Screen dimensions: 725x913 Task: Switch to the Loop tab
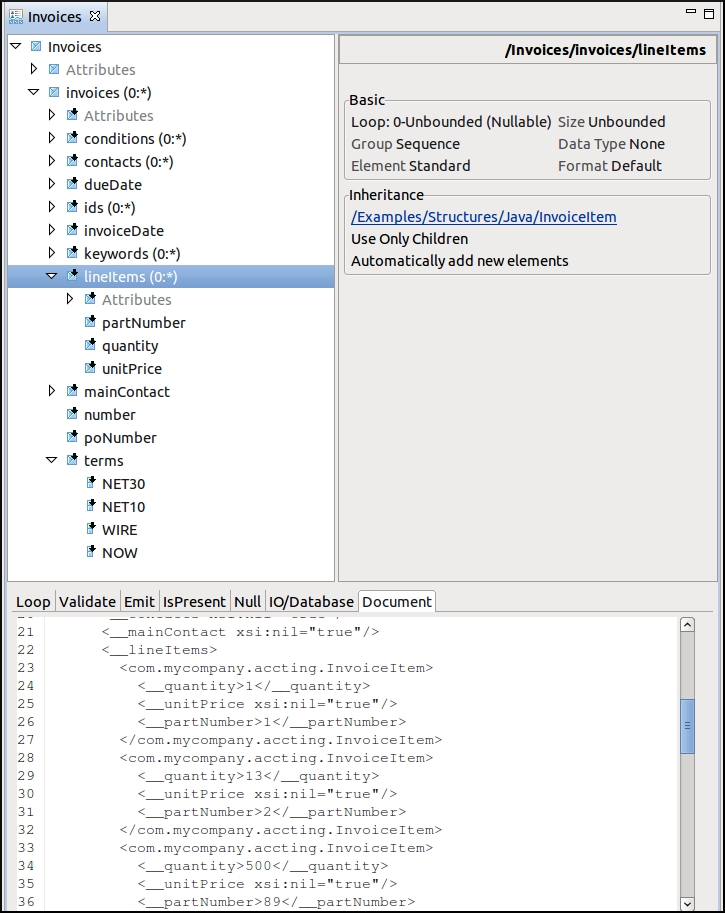(x=33, y=602)
